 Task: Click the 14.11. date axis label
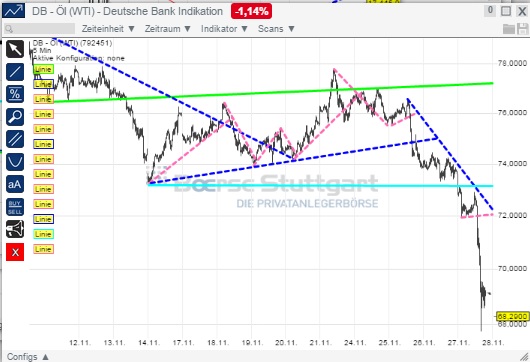coord(149,343)
